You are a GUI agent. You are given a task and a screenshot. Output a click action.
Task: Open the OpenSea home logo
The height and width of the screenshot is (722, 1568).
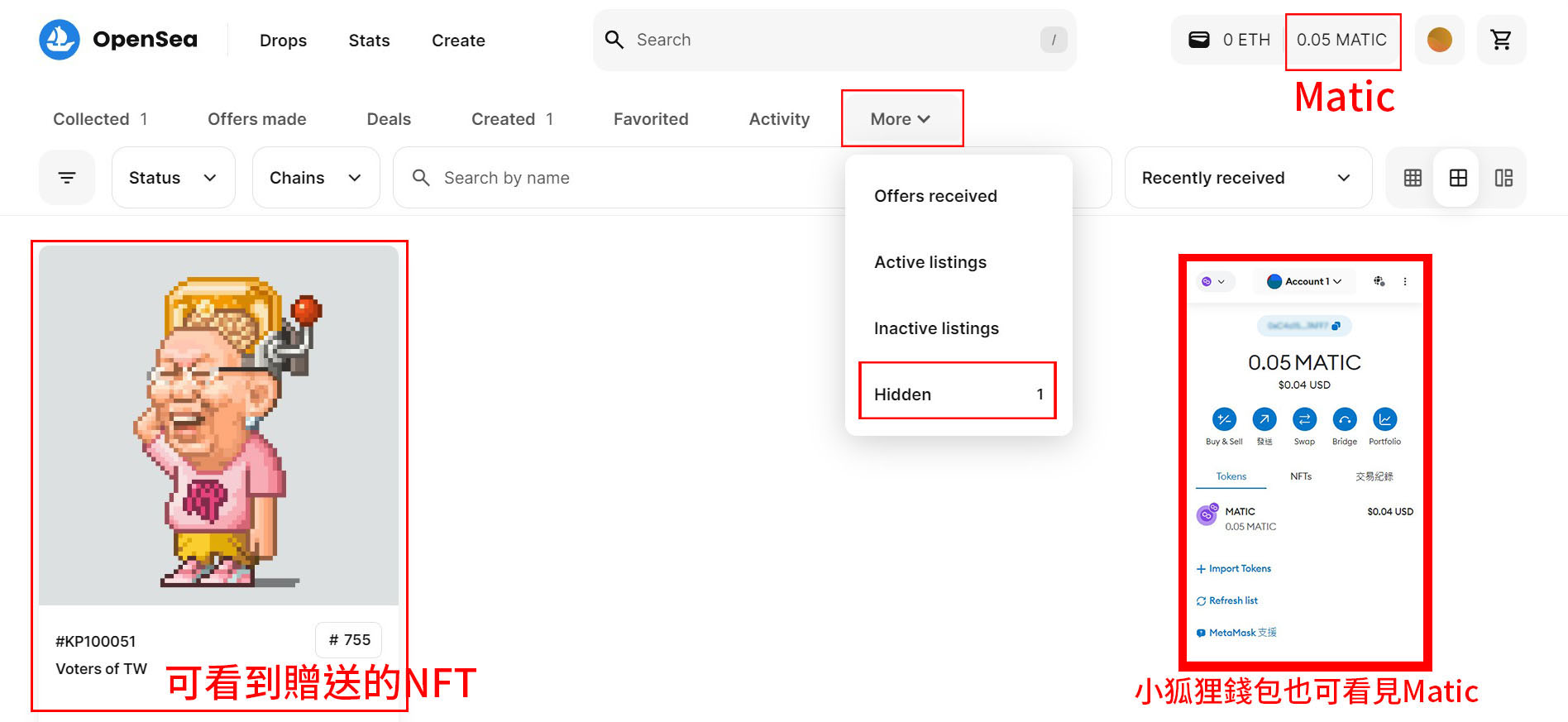point(118,40)
